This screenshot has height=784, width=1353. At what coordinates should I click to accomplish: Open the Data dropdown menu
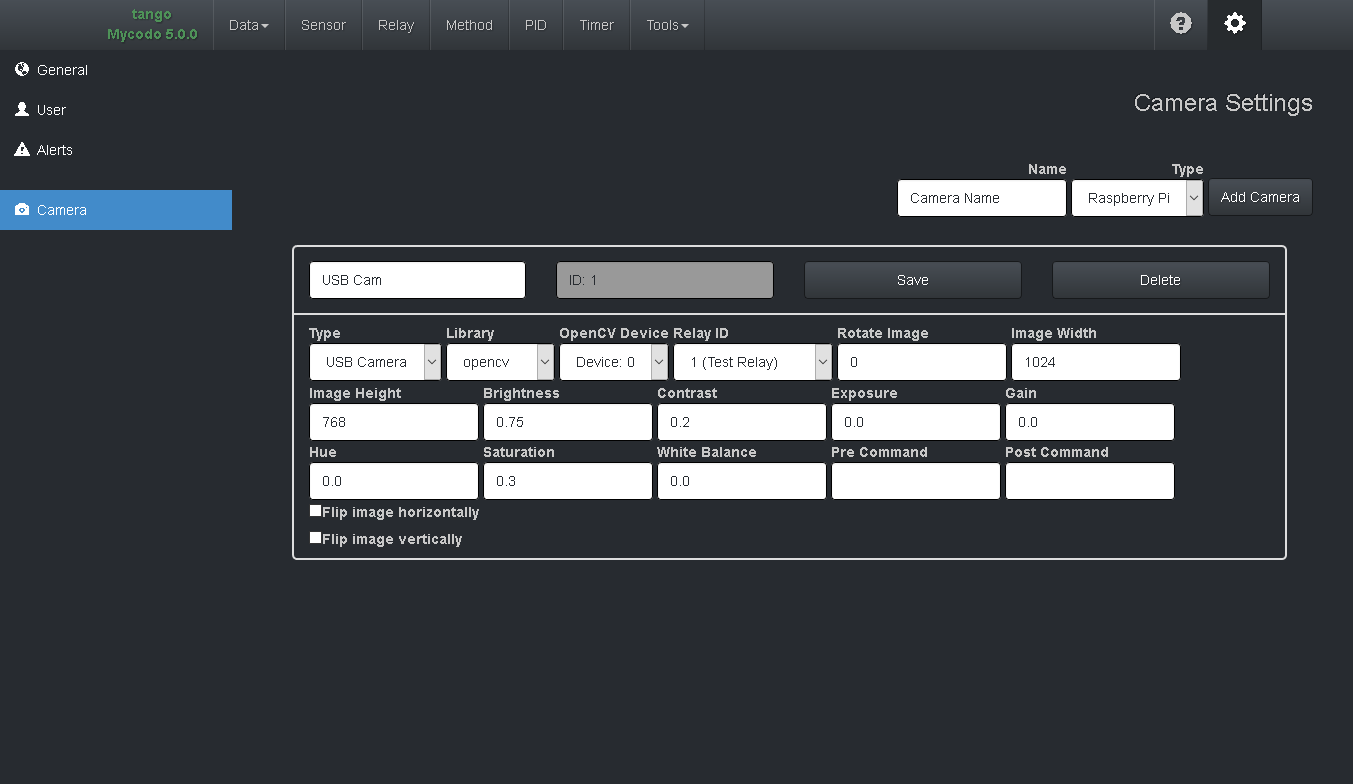[248, 24]
